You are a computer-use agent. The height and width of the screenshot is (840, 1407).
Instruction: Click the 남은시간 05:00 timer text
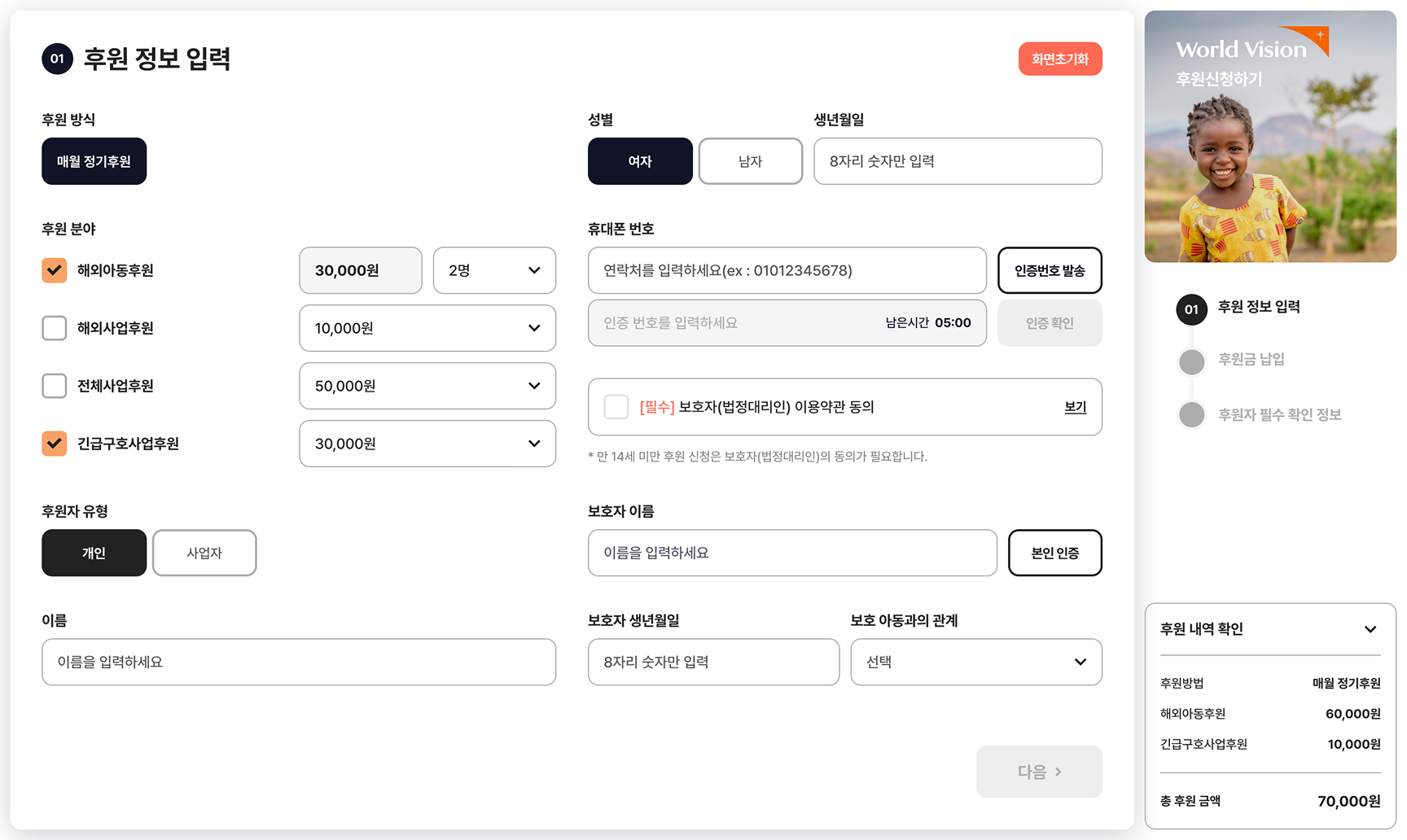point(928,323)
